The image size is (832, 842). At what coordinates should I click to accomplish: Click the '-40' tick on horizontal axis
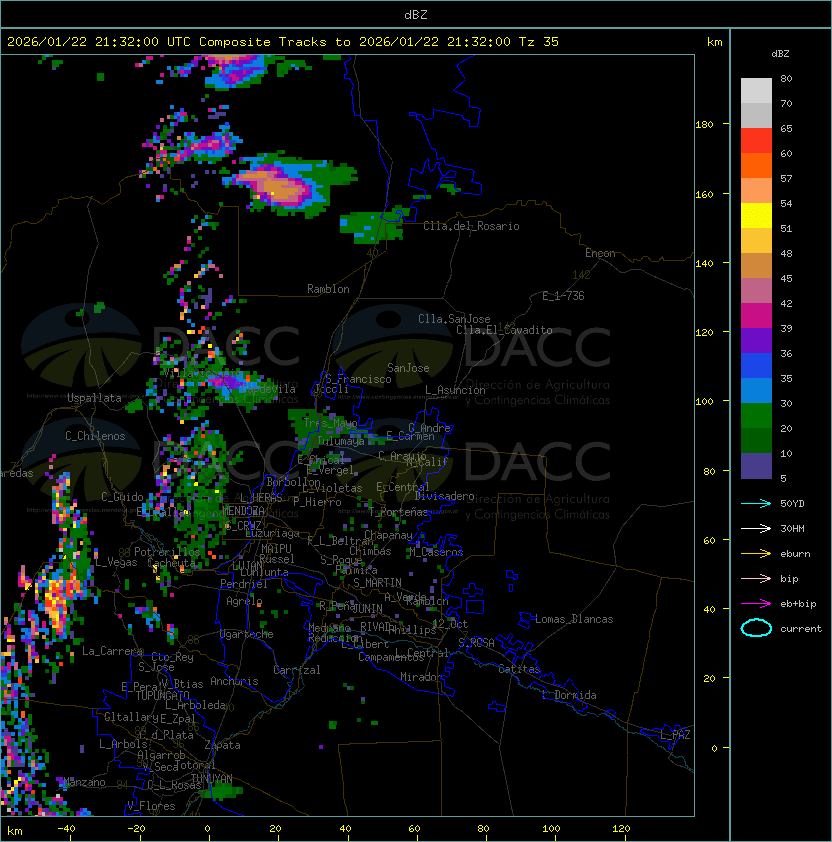tap(67, 829)
